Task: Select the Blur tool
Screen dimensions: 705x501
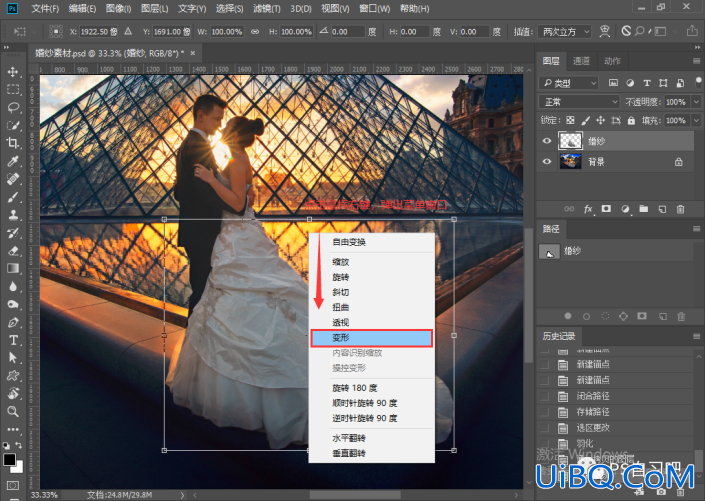Action: [13, 286]
